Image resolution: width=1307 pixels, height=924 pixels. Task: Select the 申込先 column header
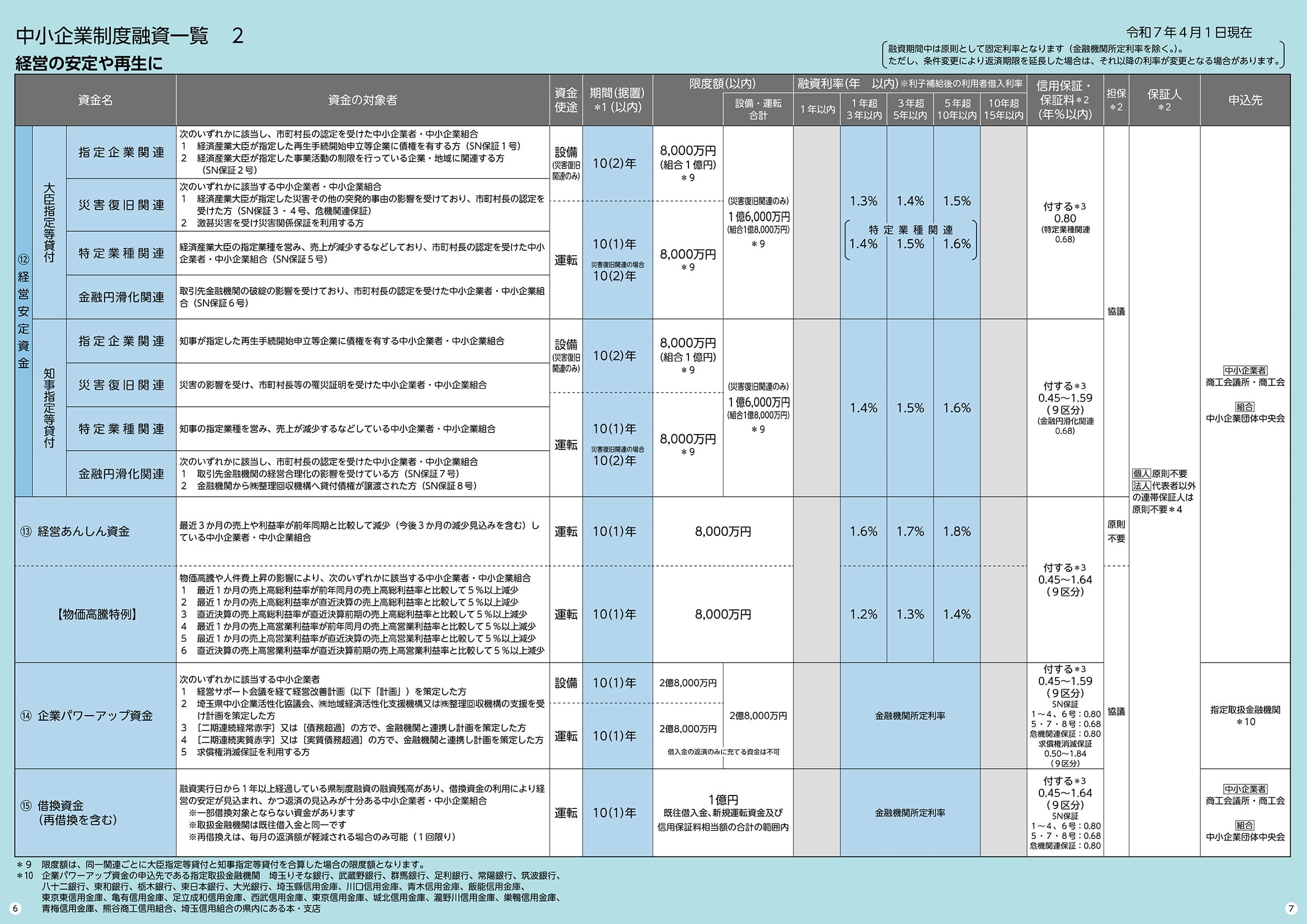[x=1245, y=100]
